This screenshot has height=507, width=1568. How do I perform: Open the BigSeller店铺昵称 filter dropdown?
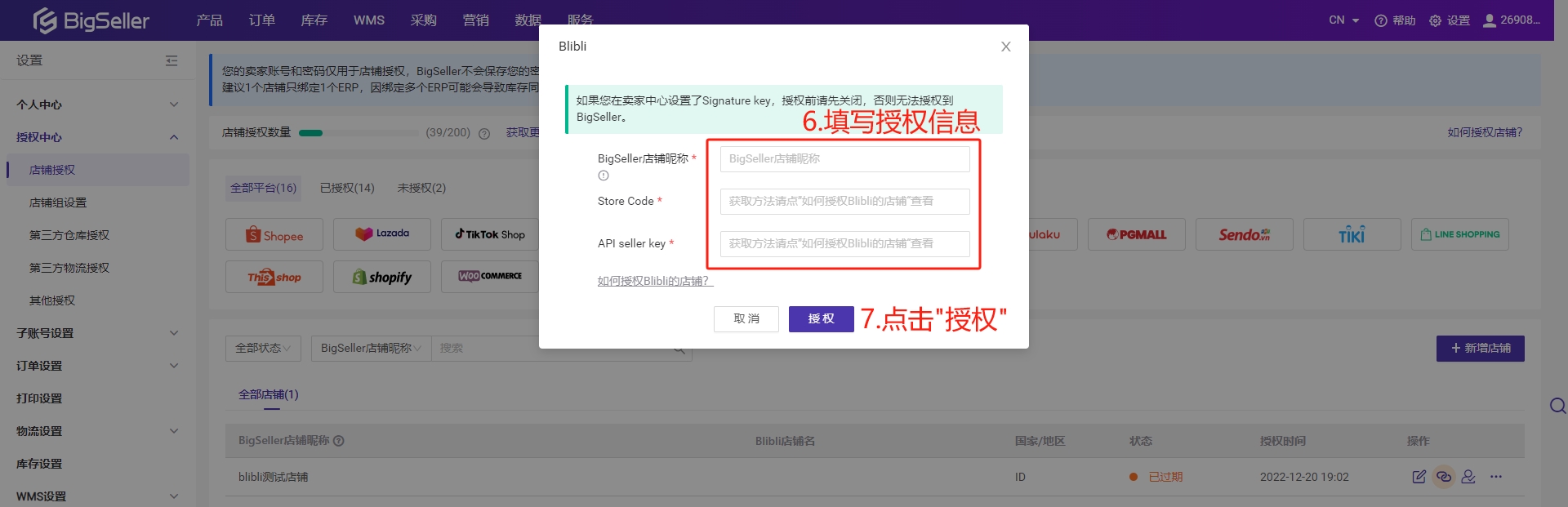click(x=371, y=349)
